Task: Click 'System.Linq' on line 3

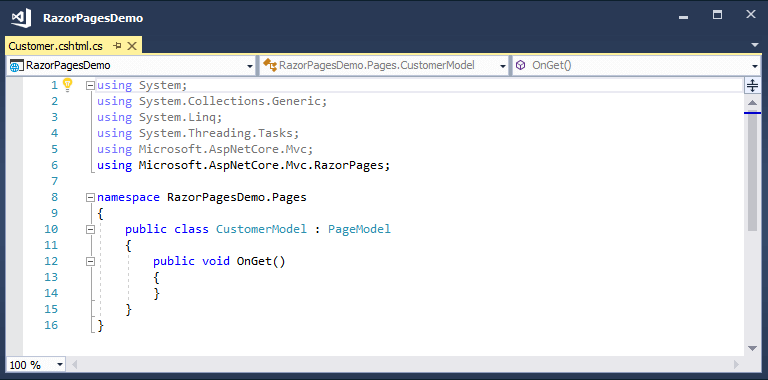Action: coord(177,118)
